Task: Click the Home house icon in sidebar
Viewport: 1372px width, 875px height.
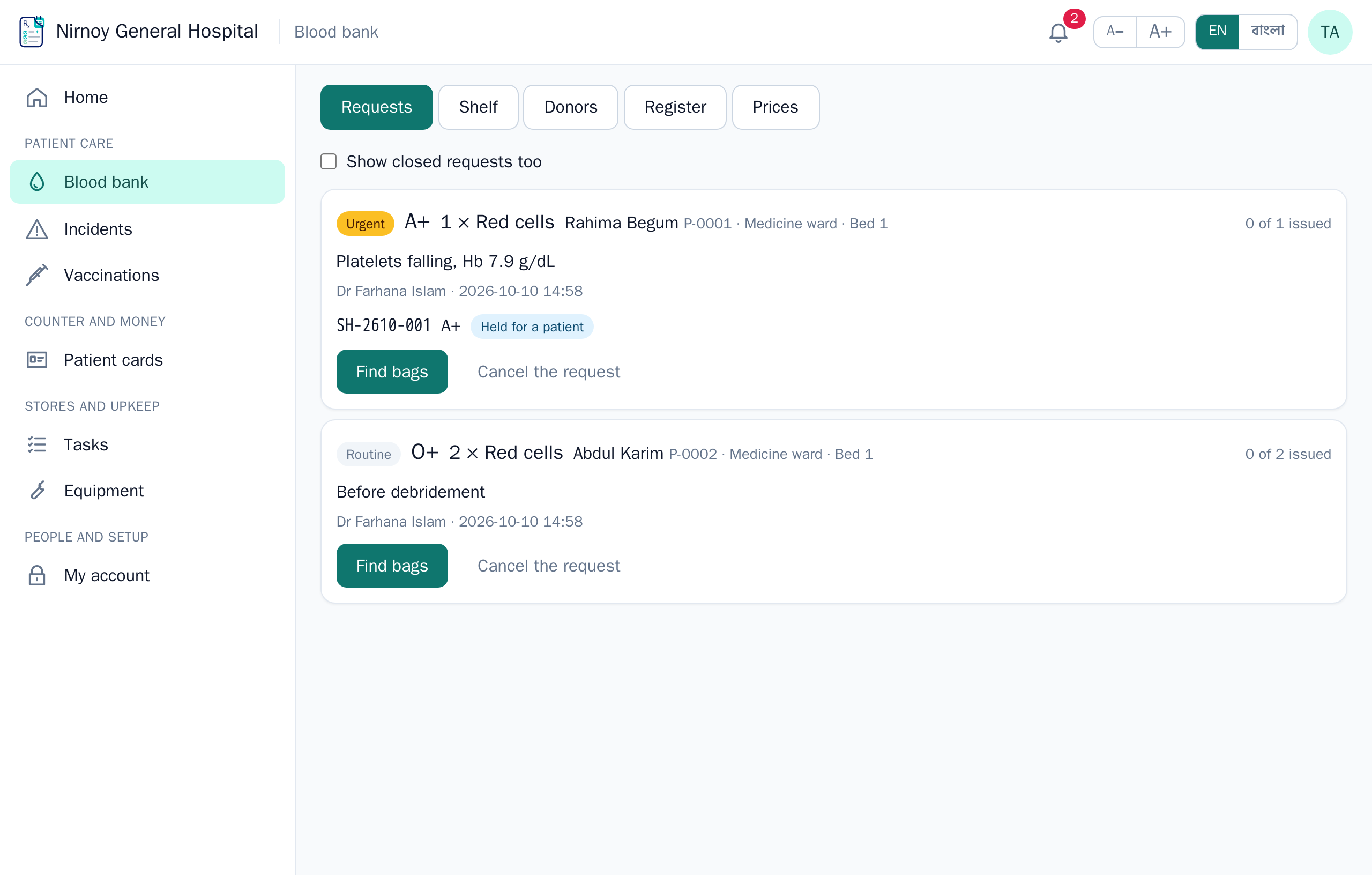Action: point(37,98)
